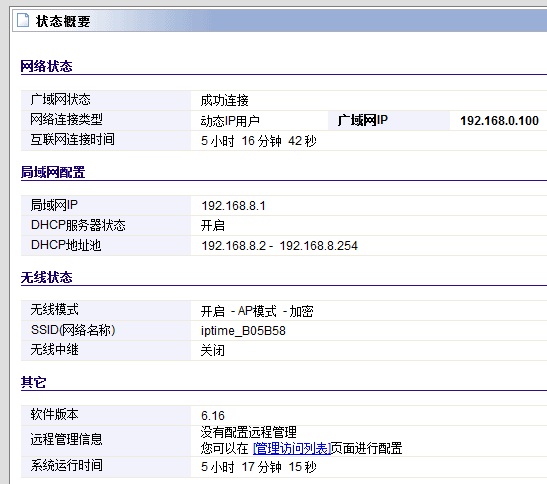Open the 管理访问列表 link
The height and width of the screenshot is (484, 547).
(292, 448)
